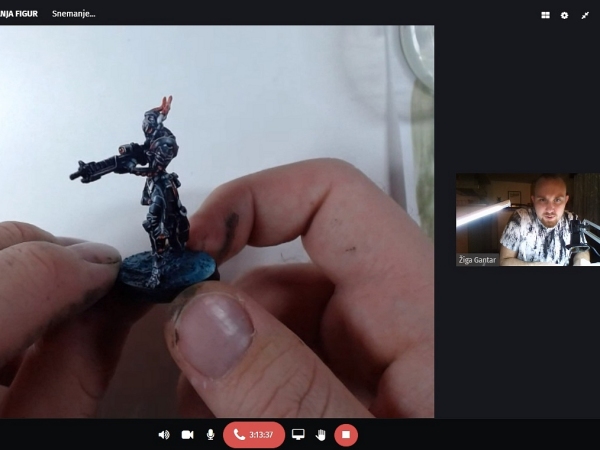Start screen sharing with the monitor icon
This screenshot has width=600, height=450.
point(298,434)
